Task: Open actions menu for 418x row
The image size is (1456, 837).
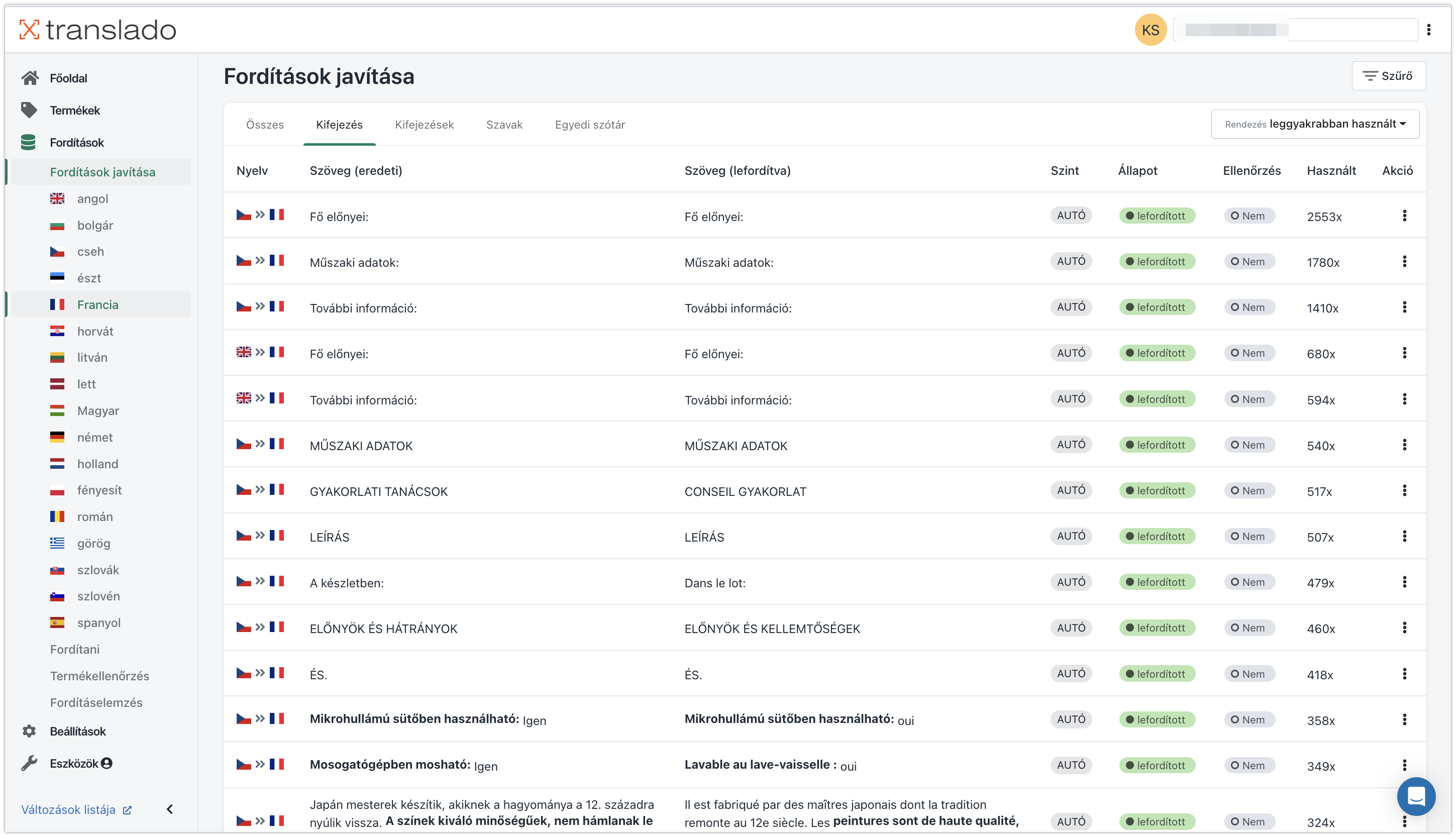Action: 1404,674
